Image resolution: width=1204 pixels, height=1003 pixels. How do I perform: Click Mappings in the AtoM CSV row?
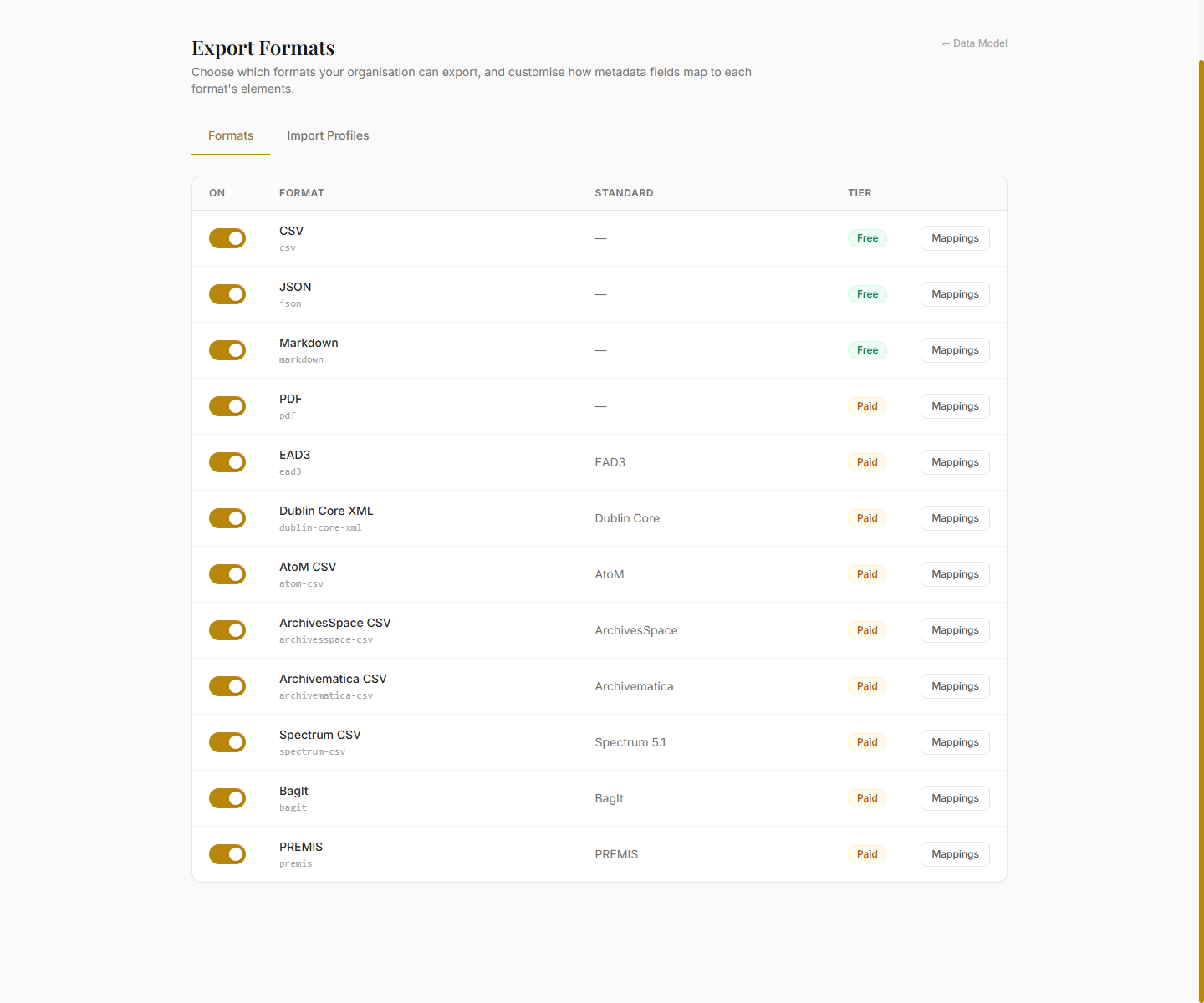tap(955, 574)
